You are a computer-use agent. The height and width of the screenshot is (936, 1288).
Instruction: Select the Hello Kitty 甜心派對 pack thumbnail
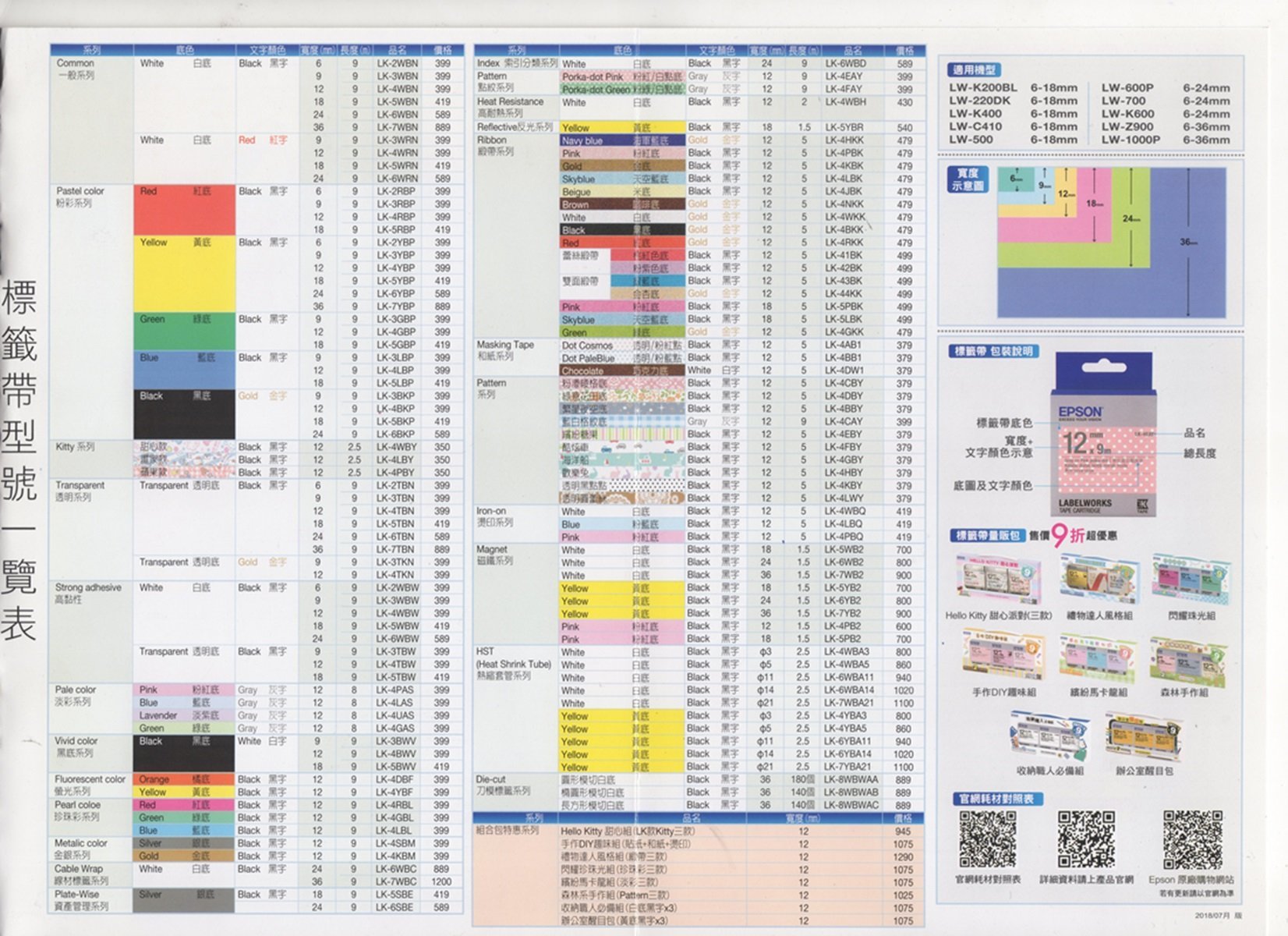999,578
